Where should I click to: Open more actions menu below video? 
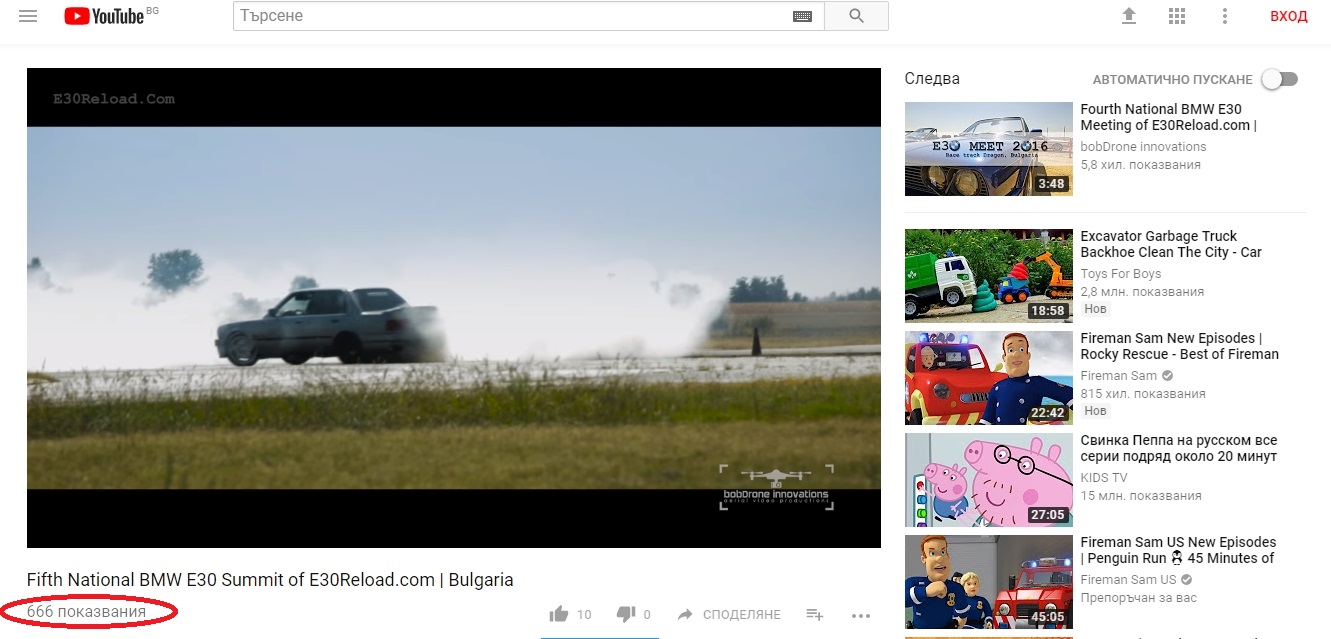click(861, 615)
